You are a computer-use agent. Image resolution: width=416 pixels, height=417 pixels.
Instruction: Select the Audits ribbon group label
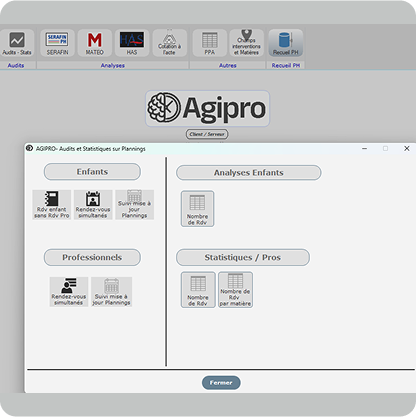point(16,65)
